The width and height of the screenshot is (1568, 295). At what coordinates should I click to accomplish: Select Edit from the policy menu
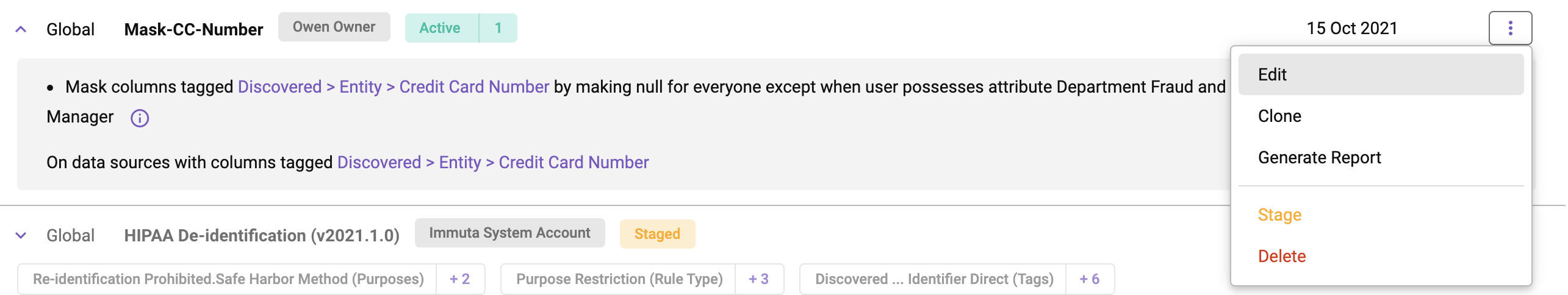point(1381,74)
